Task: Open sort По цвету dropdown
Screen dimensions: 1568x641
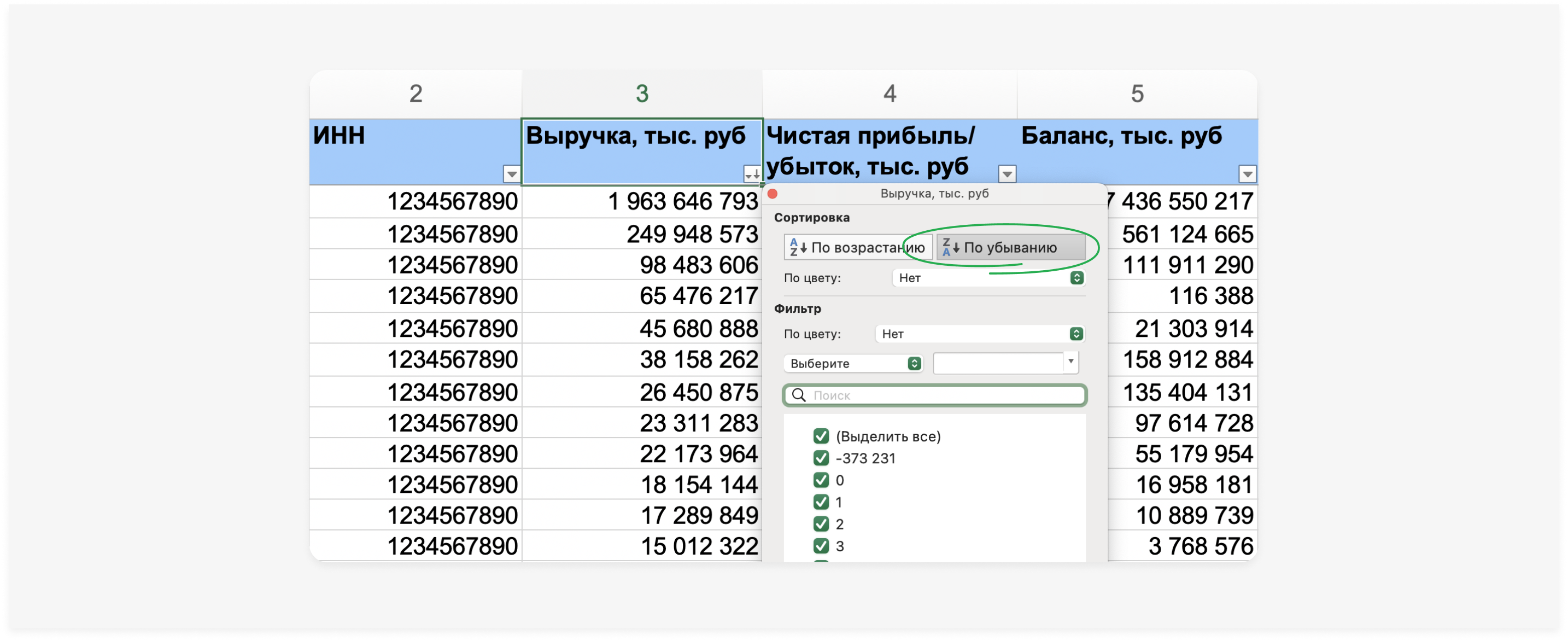Action: (988, 278)
